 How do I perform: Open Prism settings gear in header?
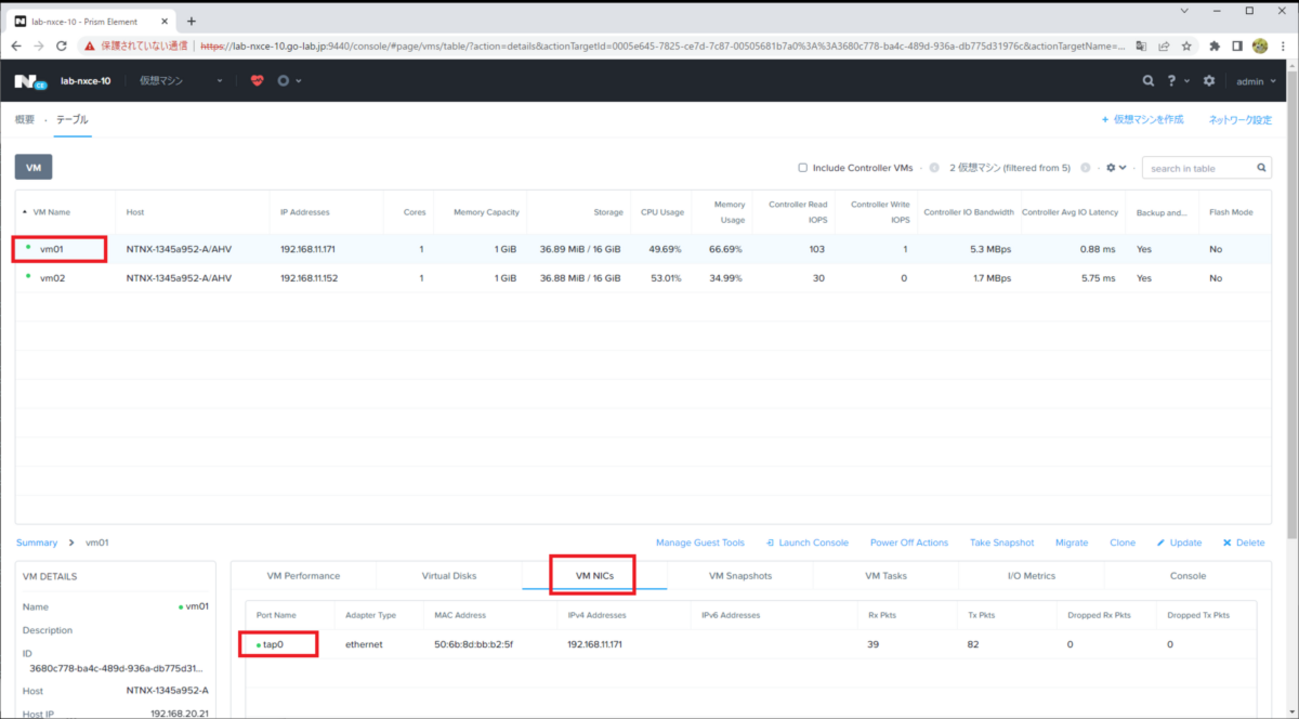pyautogui.click(x=1209, y=81)
